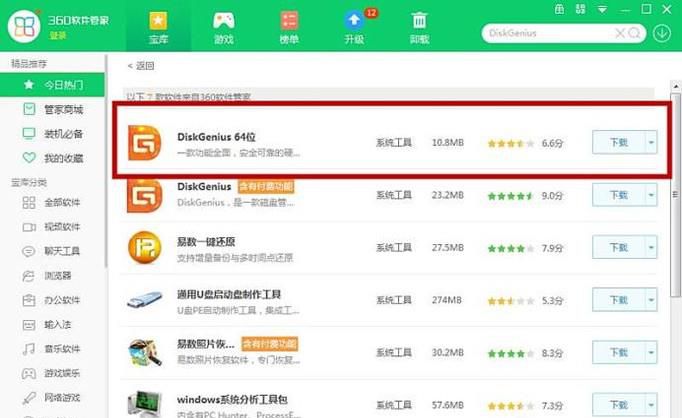Open the 榜单 tab
This screenshot has width=682, height=418.
tap(289, 27)
